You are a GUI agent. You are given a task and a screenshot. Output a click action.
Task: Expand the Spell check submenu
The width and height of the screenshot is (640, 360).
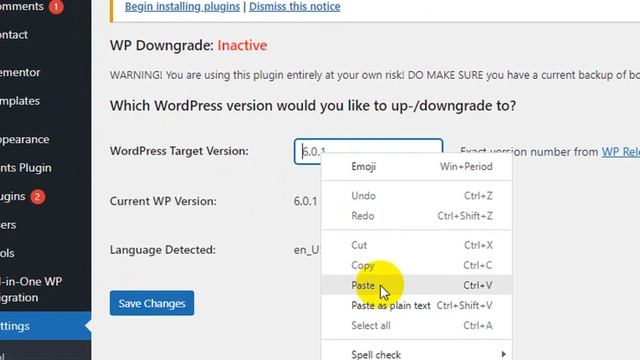pos(416,354)
